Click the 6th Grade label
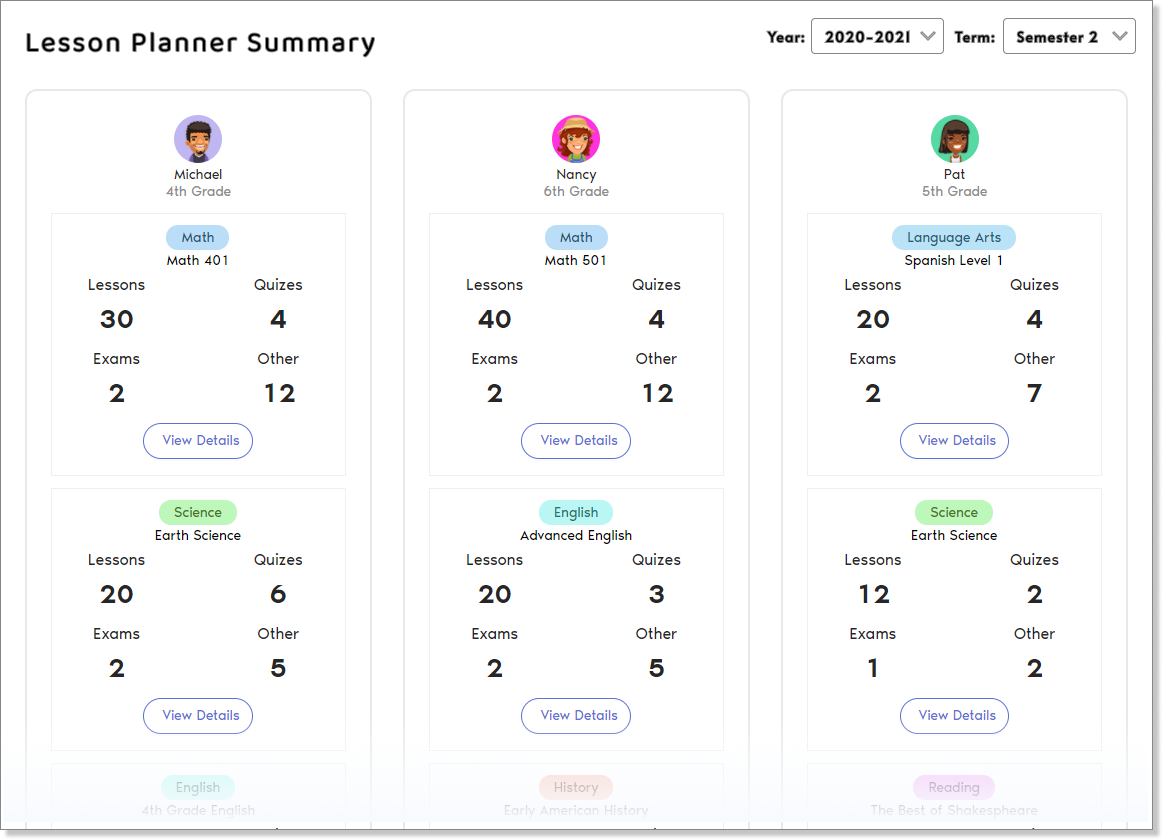 (576, 191)
